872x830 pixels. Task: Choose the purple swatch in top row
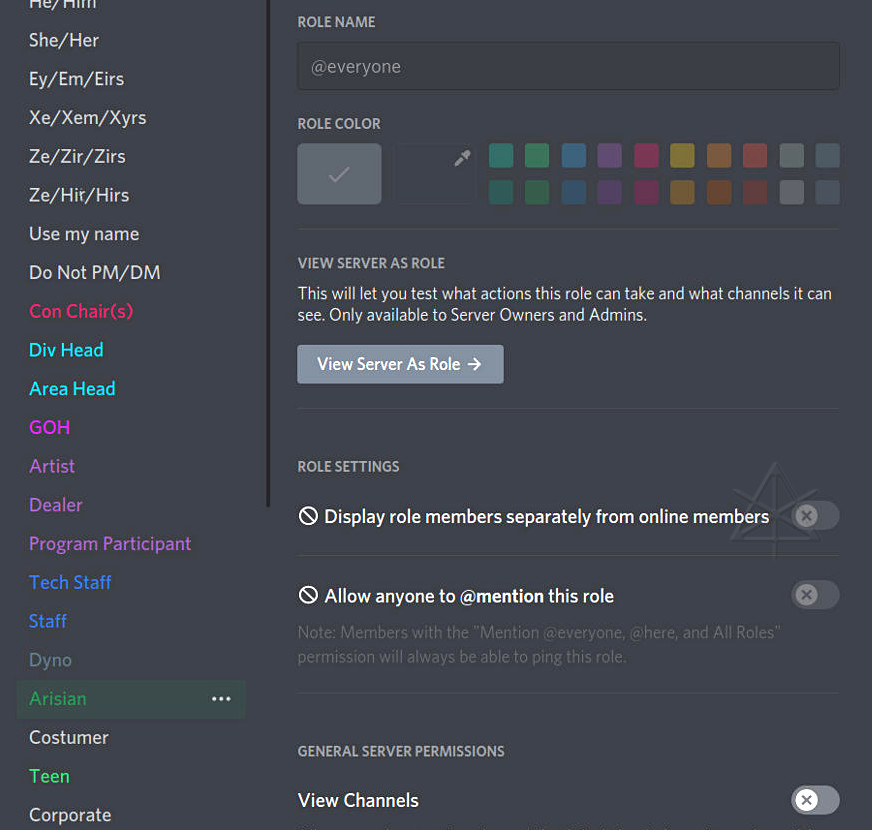[610, 155]
